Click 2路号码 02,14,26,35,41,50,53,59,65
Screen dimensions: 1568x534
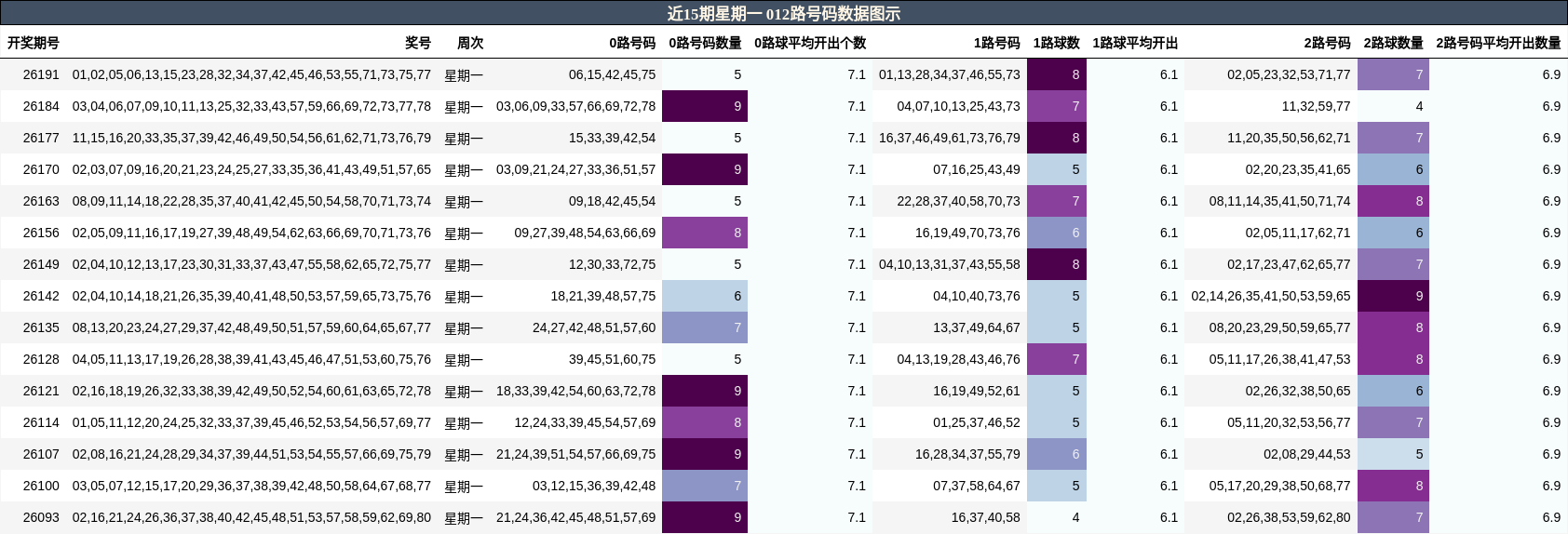coord(1271,296)
